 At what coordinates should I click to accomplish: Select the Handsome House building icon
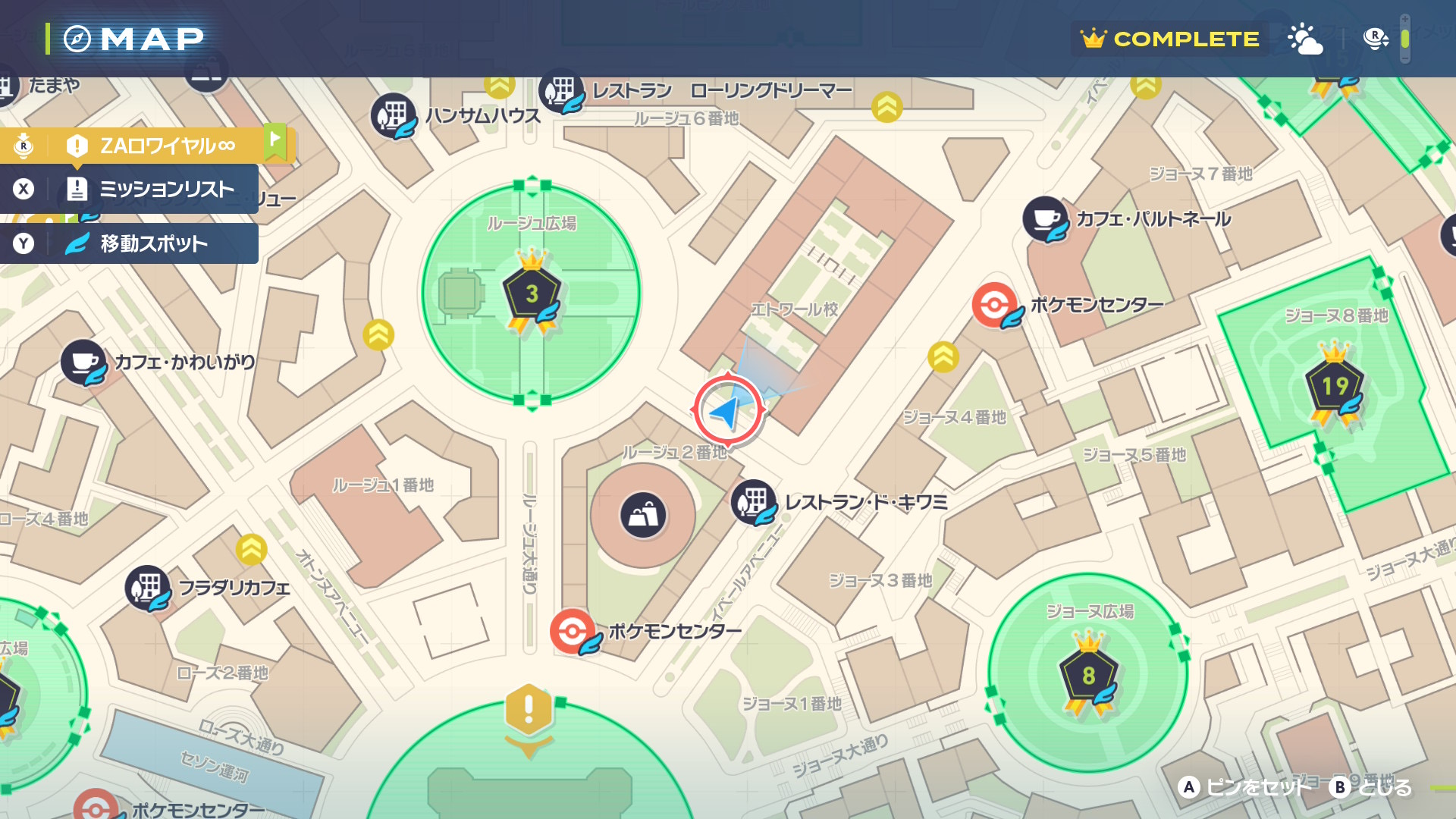[393, 116]
